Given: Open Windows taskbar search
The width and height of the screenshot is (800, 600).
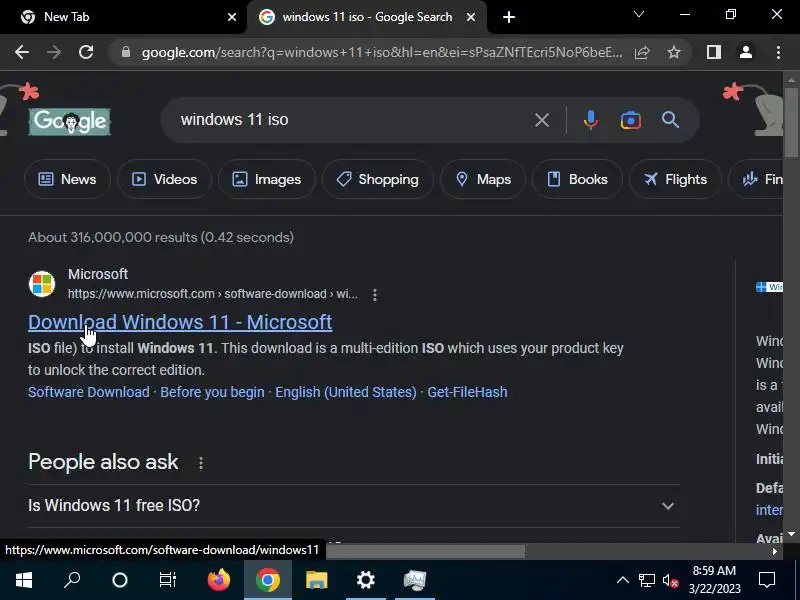Looking at the screenshot, I should tap(72, 580).
